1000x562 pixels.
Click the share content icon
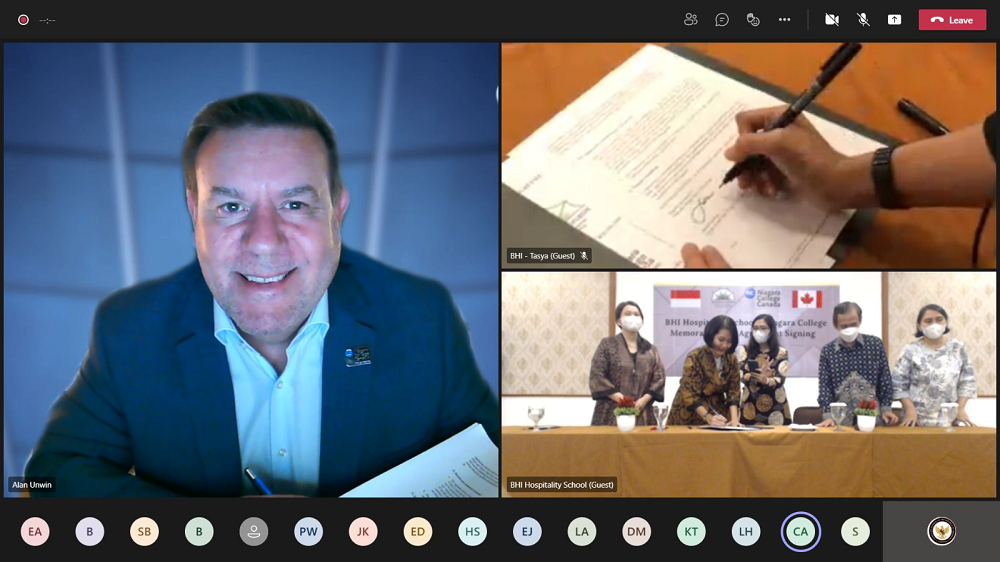click(894, 20)
